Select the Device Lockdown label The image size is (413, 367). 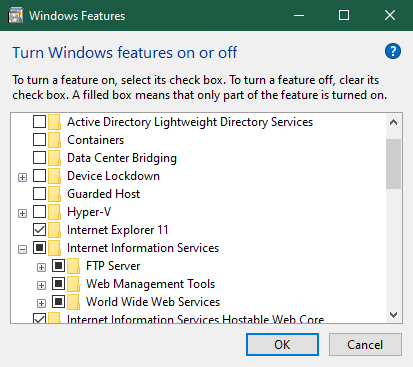tap(113, 176)
